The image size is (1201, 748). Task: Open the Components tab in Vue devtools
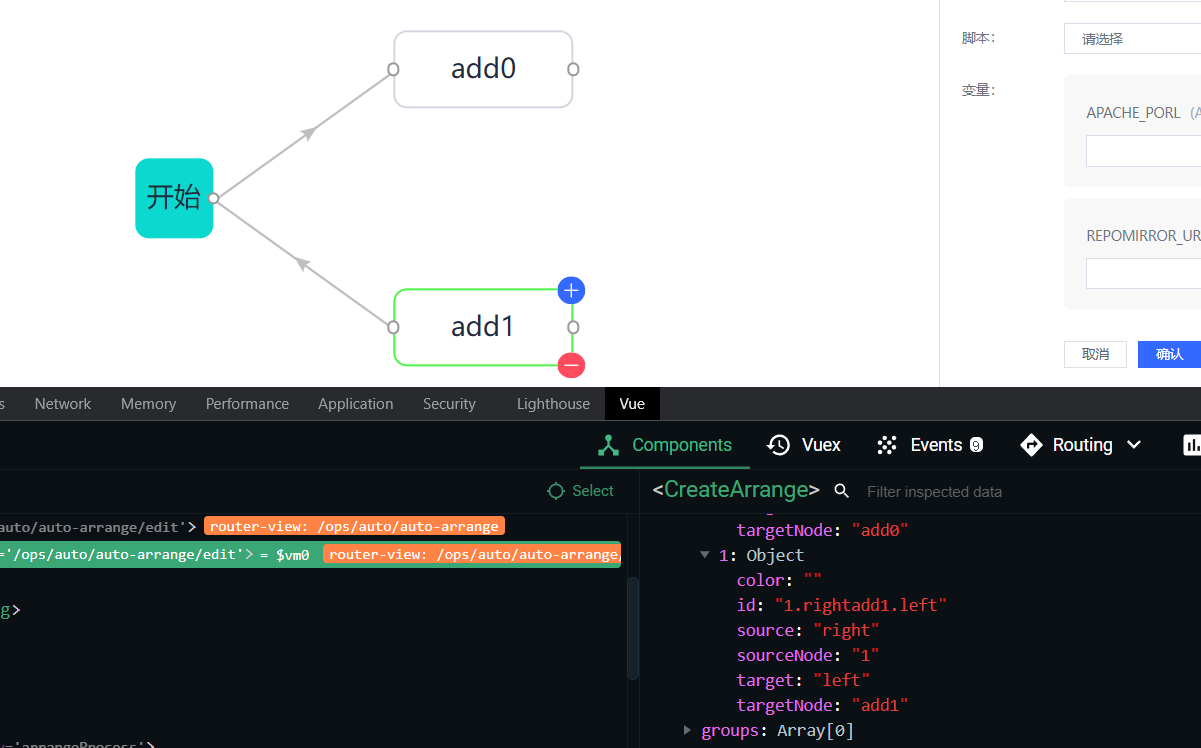point(665,445)
